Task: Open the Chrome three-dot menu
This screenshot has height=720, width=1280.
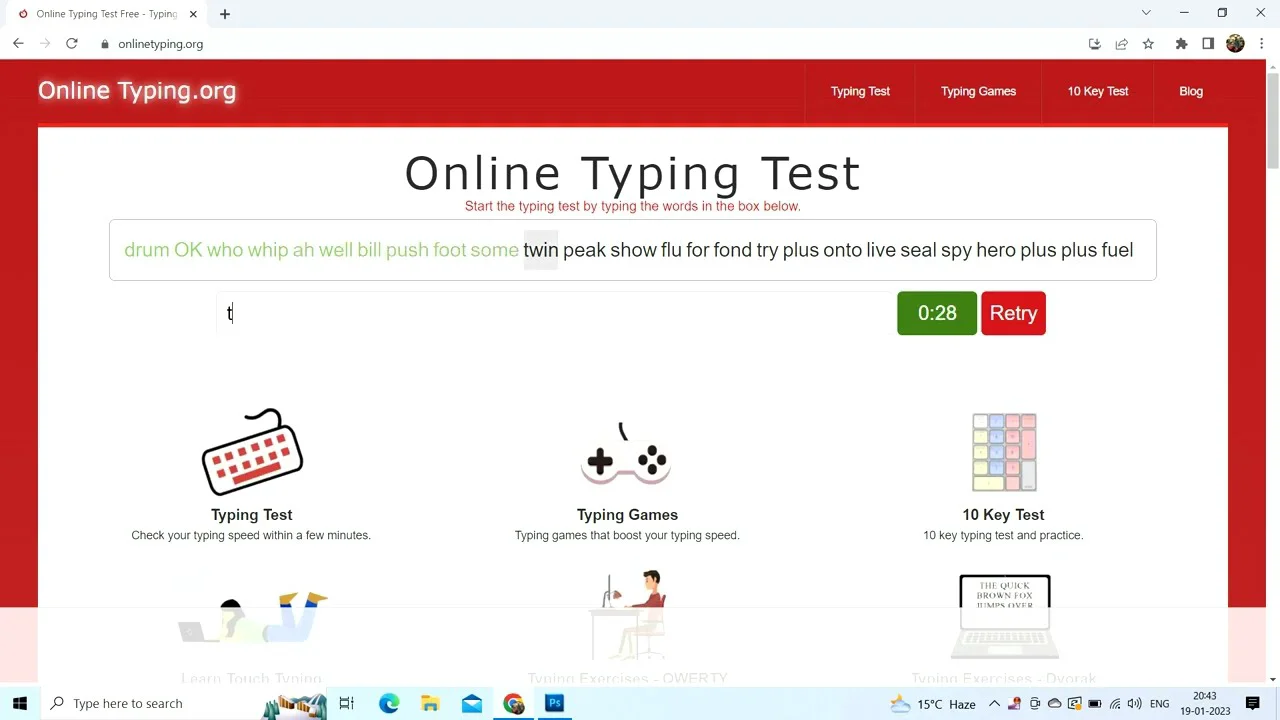Action: [x=1262, y=44]
